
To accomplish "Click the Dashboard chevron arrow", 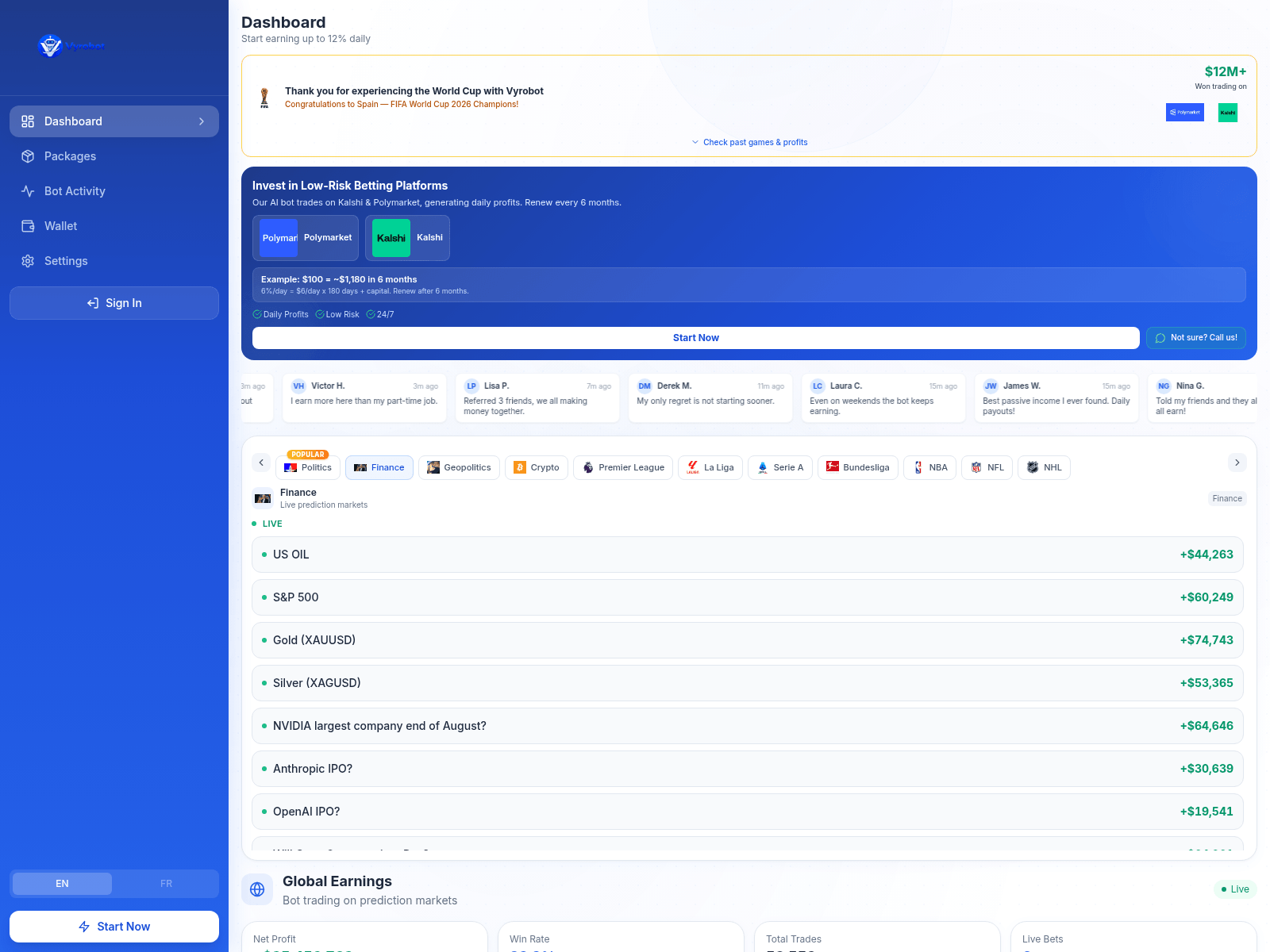I will pyautogui.click(x=202, y=121).
